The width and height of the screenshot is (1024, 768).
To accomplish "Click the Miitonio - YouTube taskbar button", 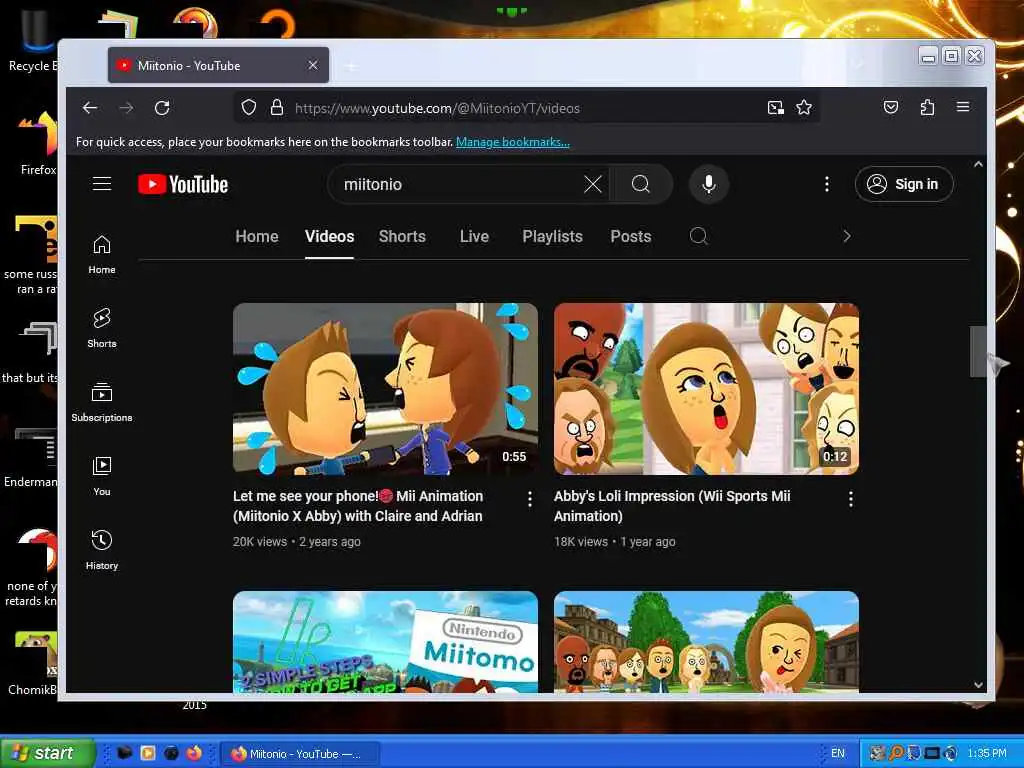I will click(x=298, y=754).
